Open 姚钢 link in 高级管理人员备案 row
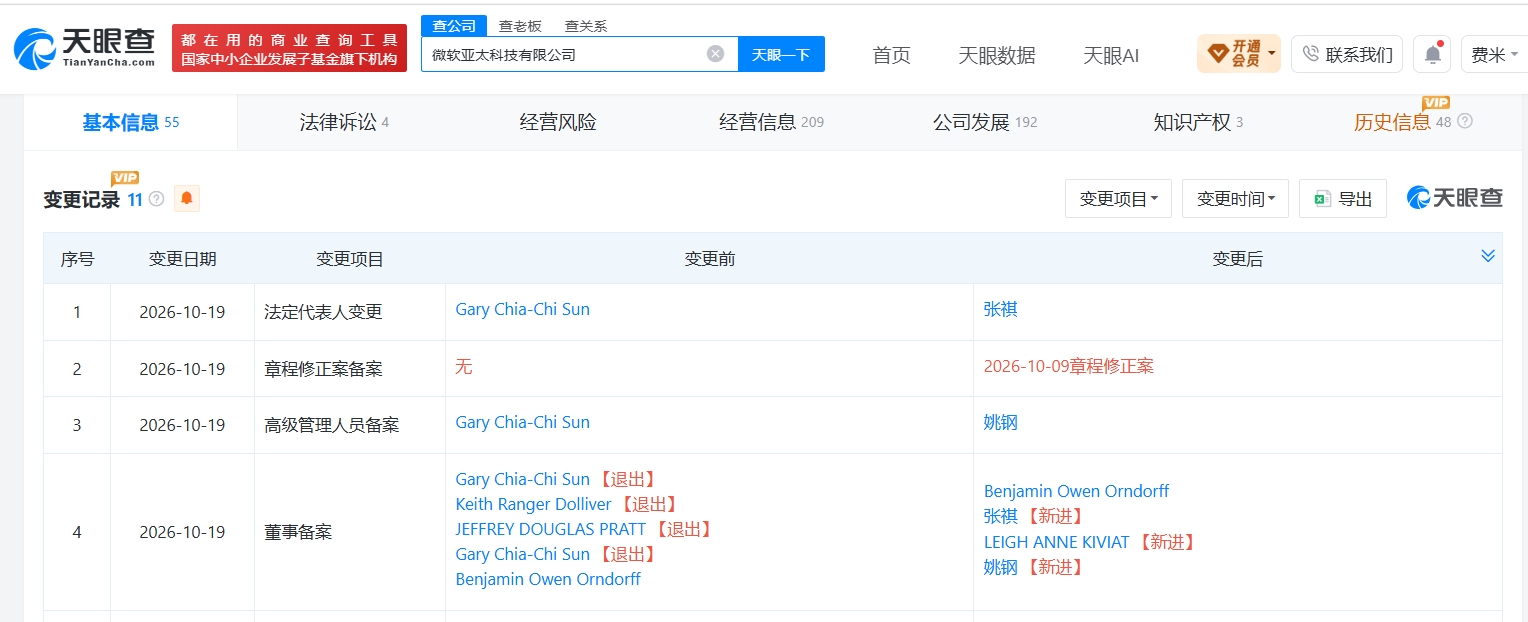This screenshot has width=1528, height=622. point(1000,422)
